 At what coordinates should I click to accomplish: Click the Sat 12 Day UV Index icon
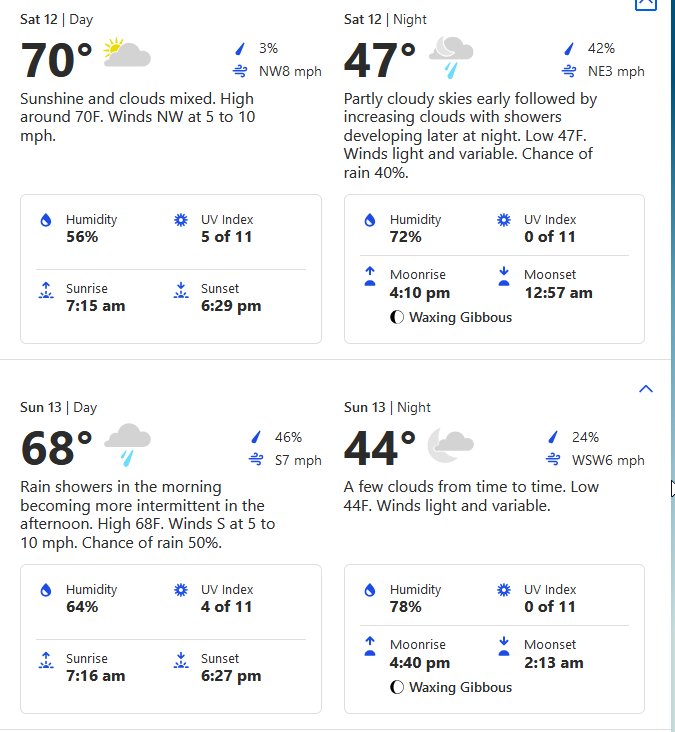point(181,220)
